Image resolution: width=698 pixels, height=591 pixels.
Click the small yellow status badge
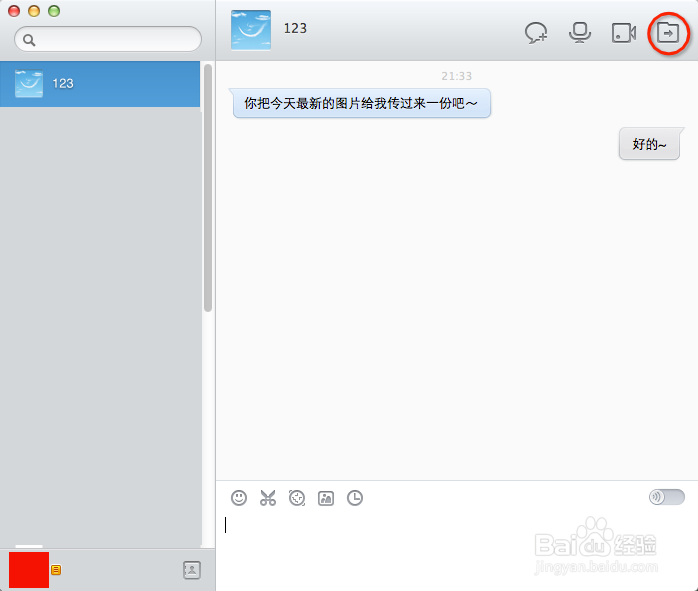(x=56, y=570)
